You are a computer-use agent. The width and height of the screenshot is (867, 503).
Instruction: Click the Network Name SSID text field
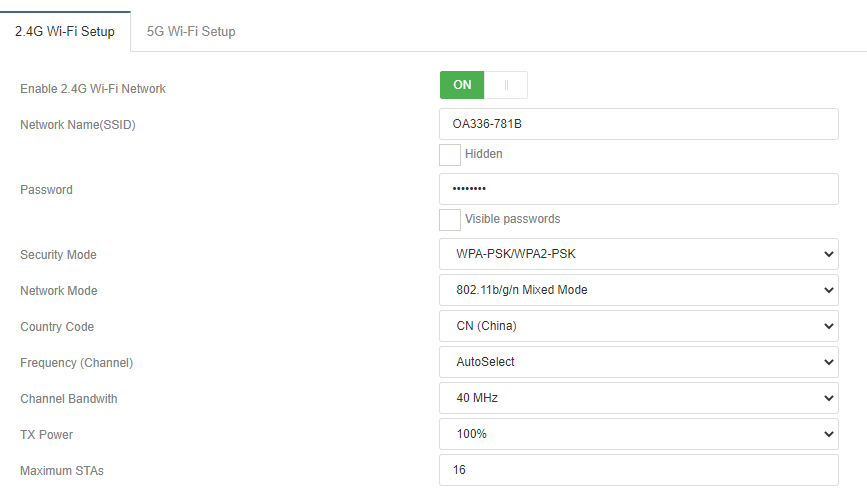click(638, 124)
